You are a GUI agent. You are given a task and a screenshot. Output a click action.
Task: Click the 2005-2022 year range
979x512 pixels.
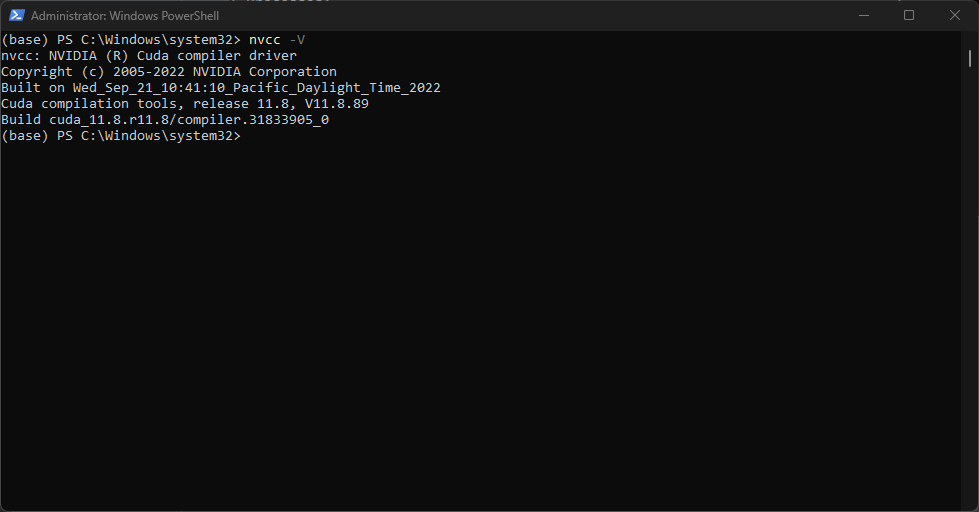149,72
